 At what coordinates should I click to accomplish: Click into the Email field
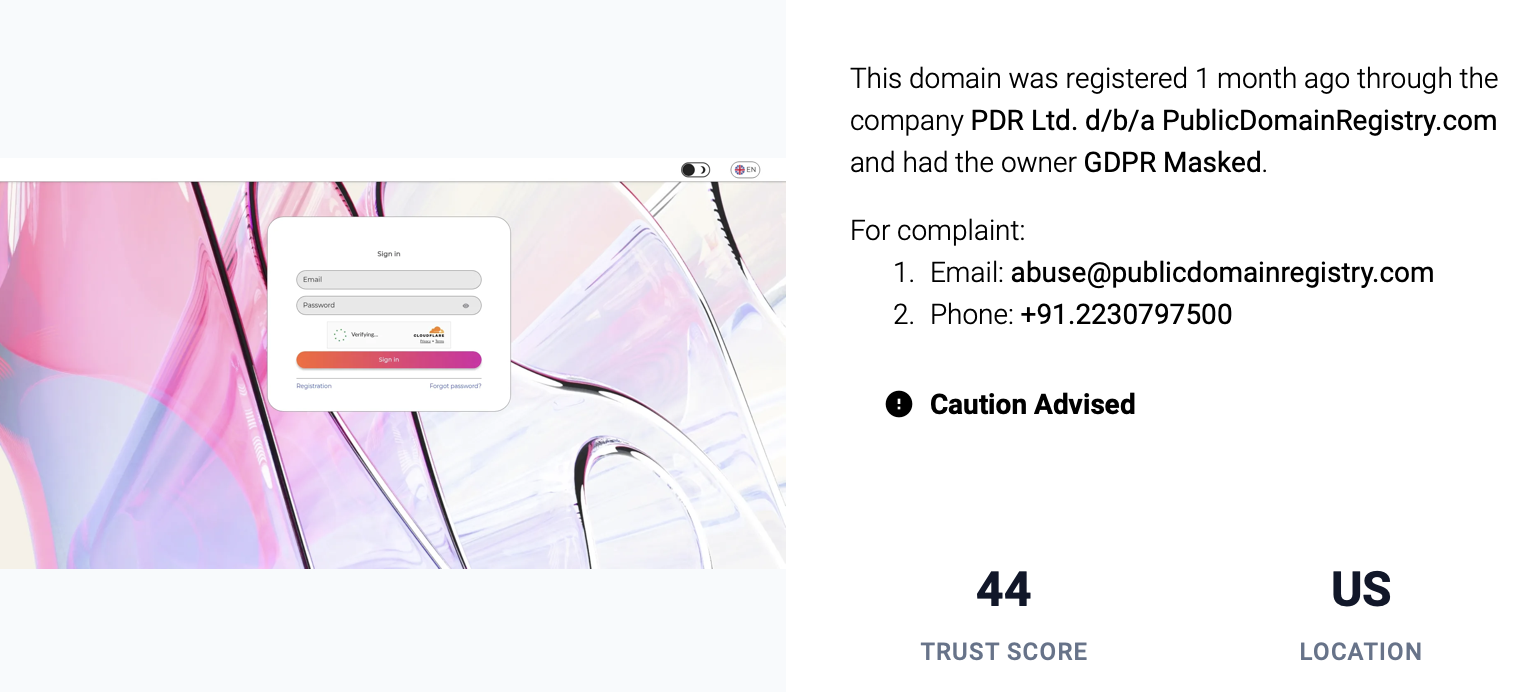[x=389, y=280]
